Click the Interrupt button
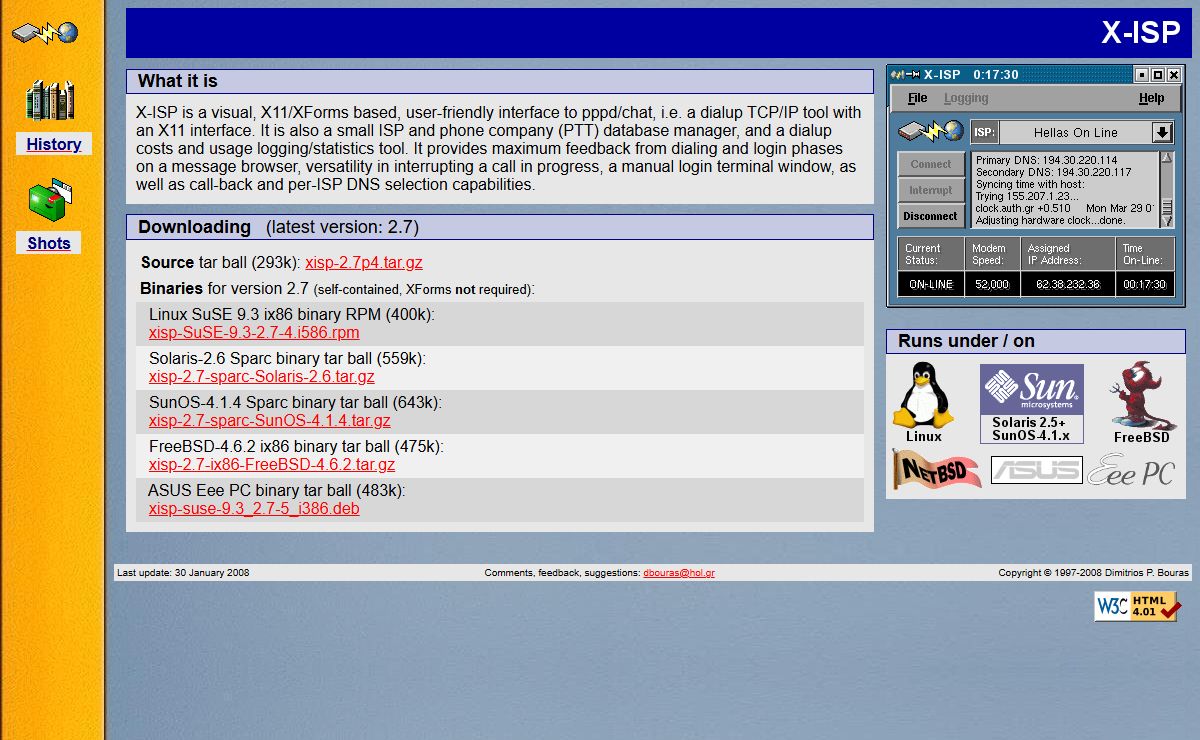 tap(931, 190)
